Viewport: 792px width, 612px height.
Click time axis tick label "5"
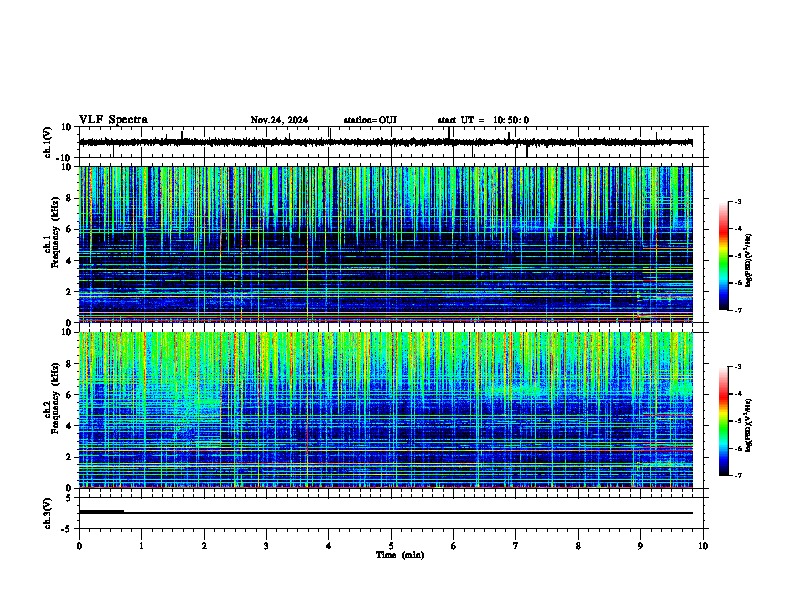pos(391,546)
